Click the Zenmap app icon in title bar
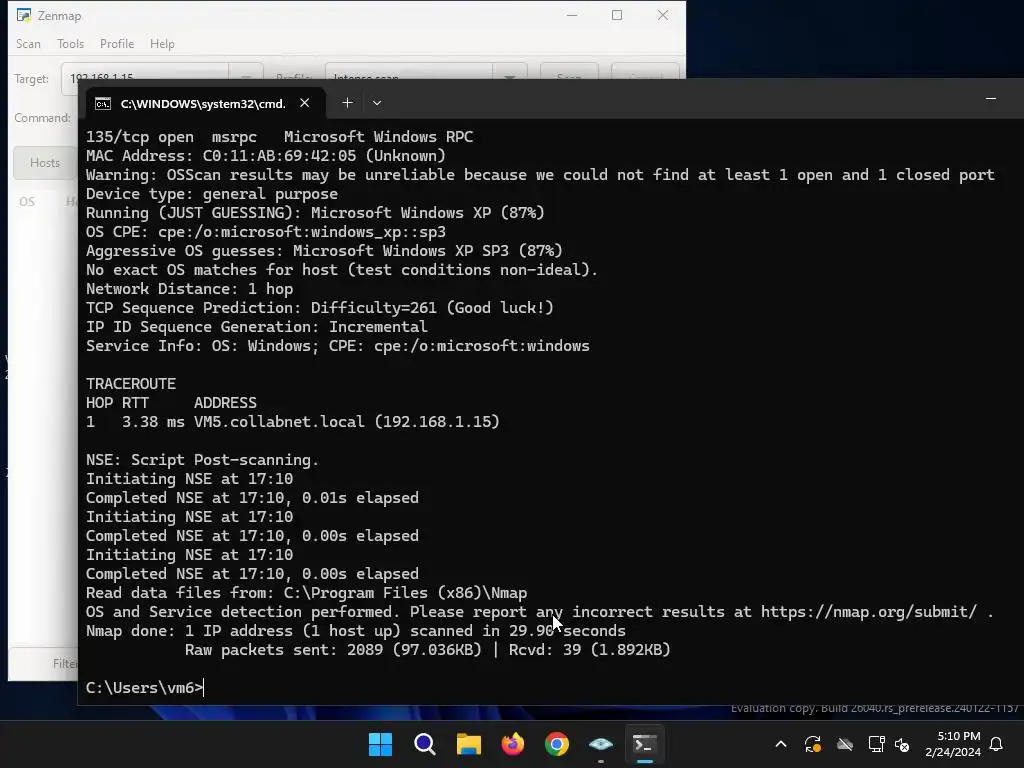 [24, 15]
